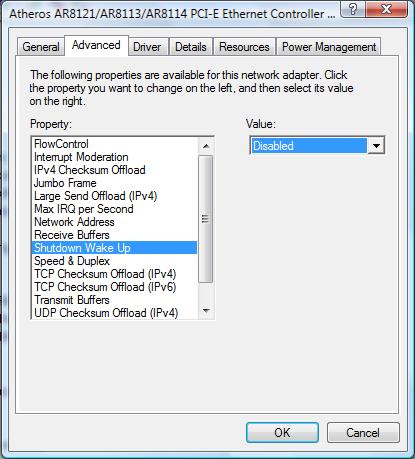Screen dimensions: 415x459
Task: Click the help question mark icon
Action: pyautogui.click(x=353, y=9)
